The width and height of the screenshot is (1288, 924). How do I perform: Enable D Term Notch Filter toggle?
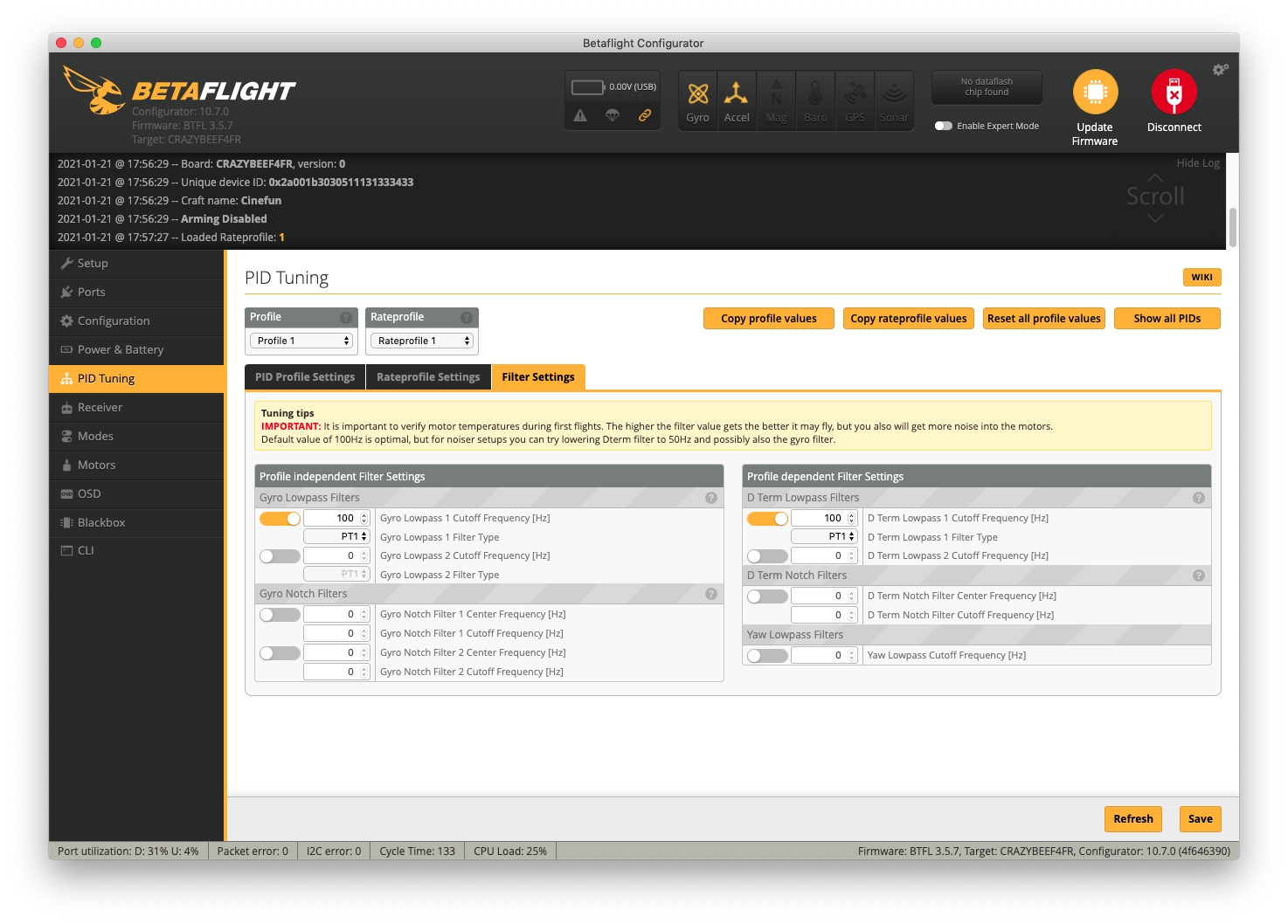tap(767, 596)
